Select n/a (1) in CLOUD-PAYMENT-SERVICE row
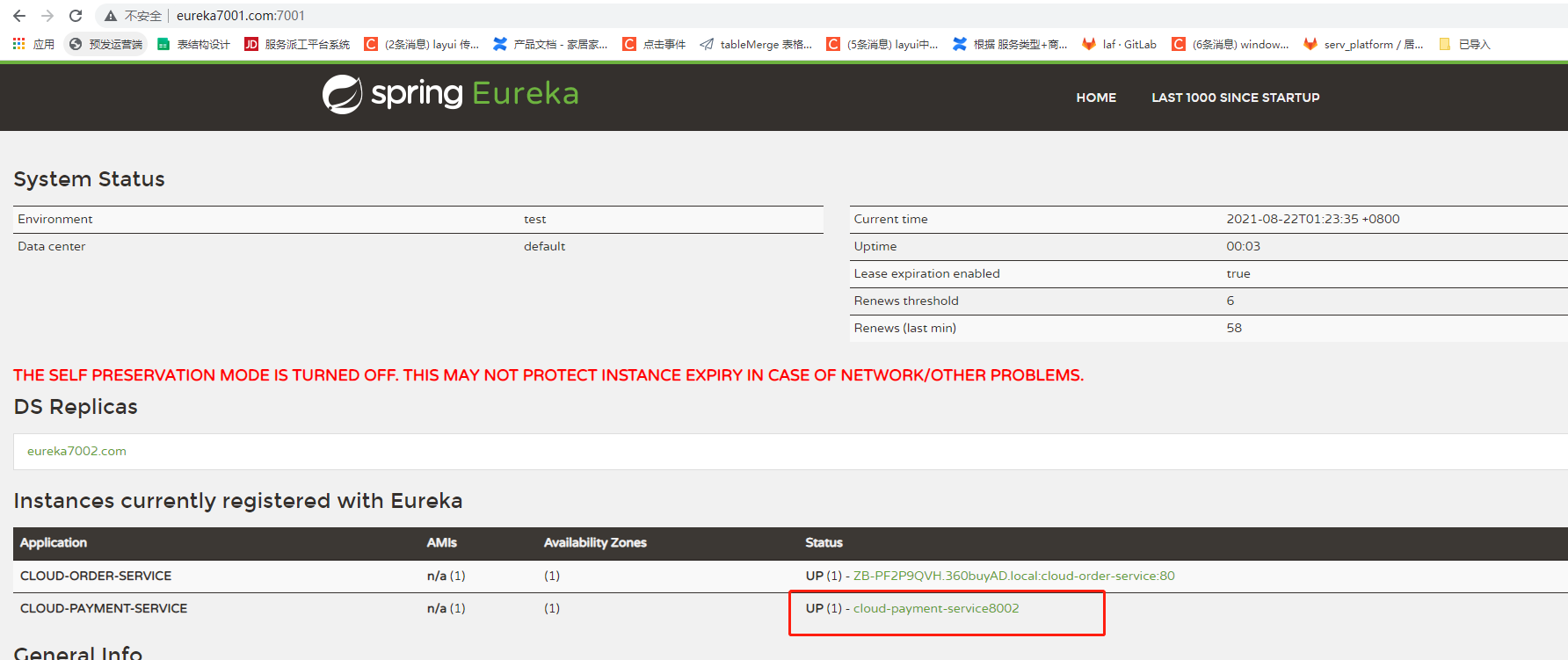This screenshot has height=660, width=1568. click(446, 608)
